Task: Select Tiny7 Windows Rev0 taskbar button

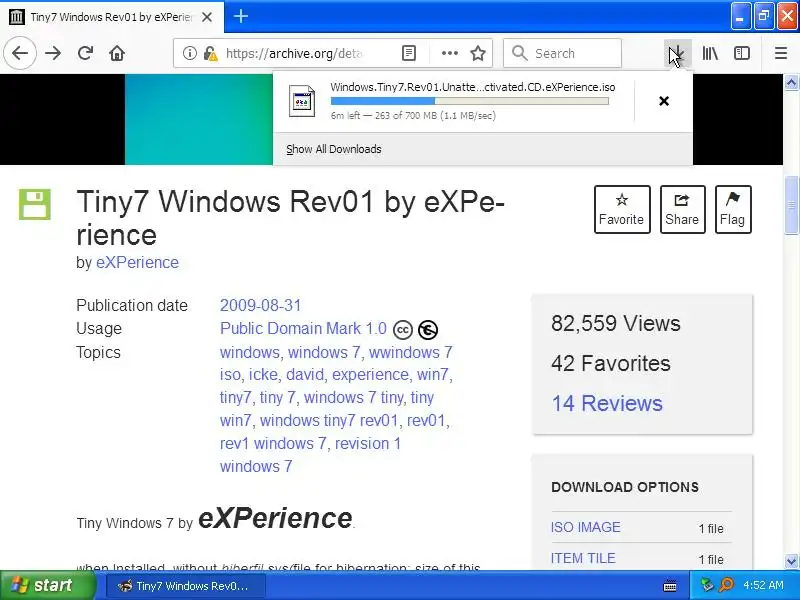Action: 186,586
